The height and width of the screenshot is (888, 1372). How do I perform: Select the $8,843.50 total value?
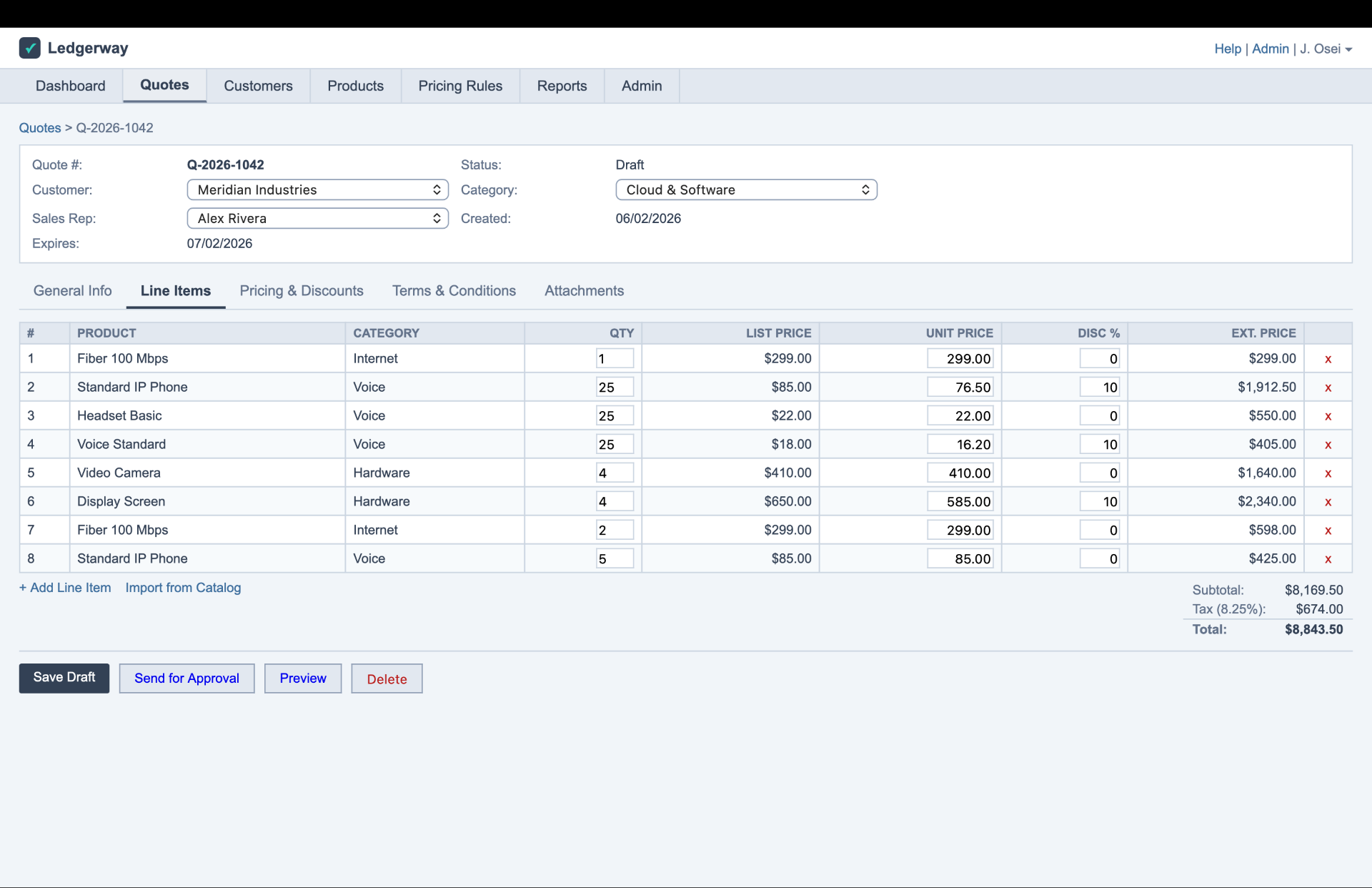tap(1313, 629)
